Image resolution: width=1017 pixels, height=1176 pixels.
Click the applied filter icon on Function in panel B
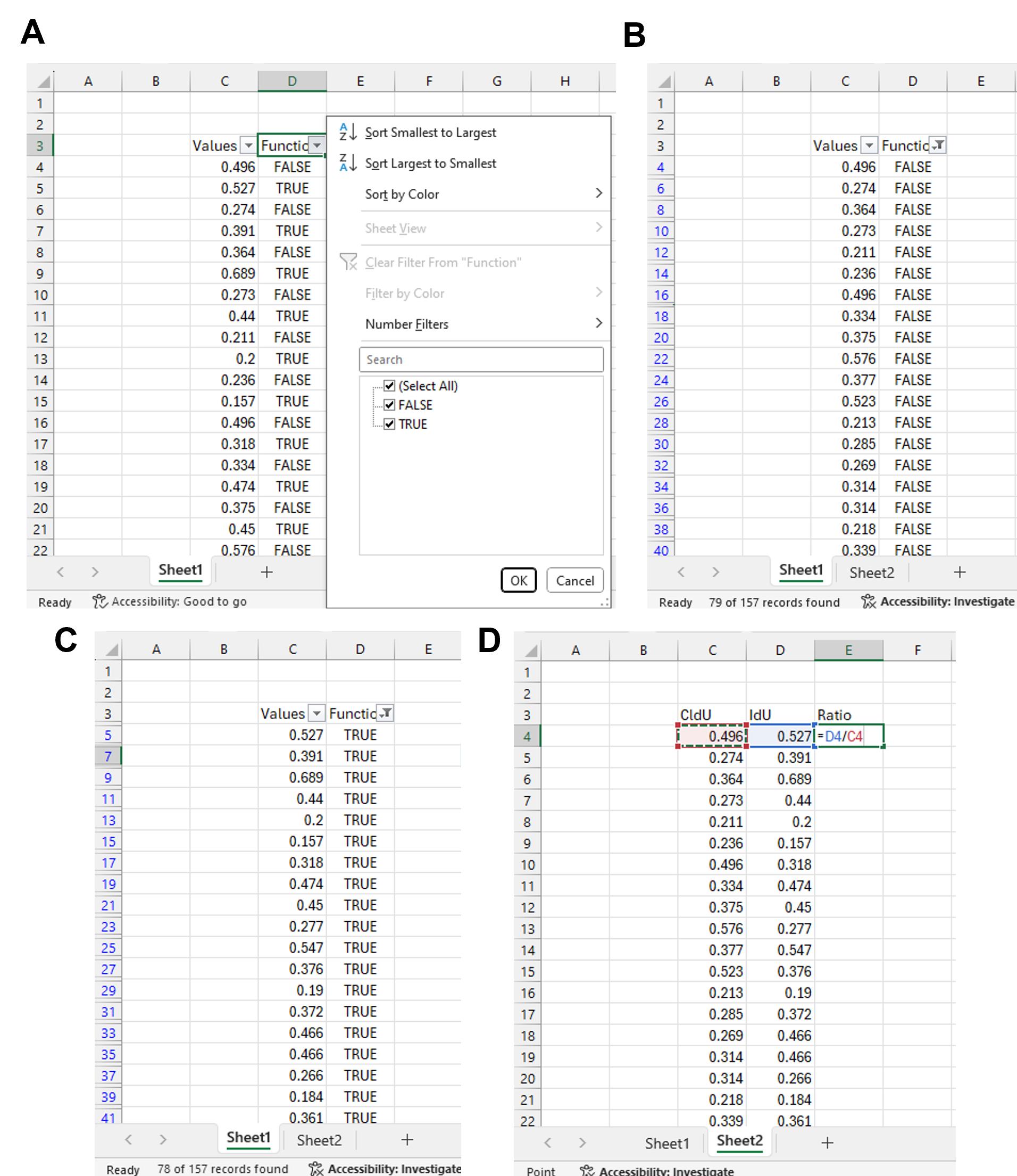point(939,145)
